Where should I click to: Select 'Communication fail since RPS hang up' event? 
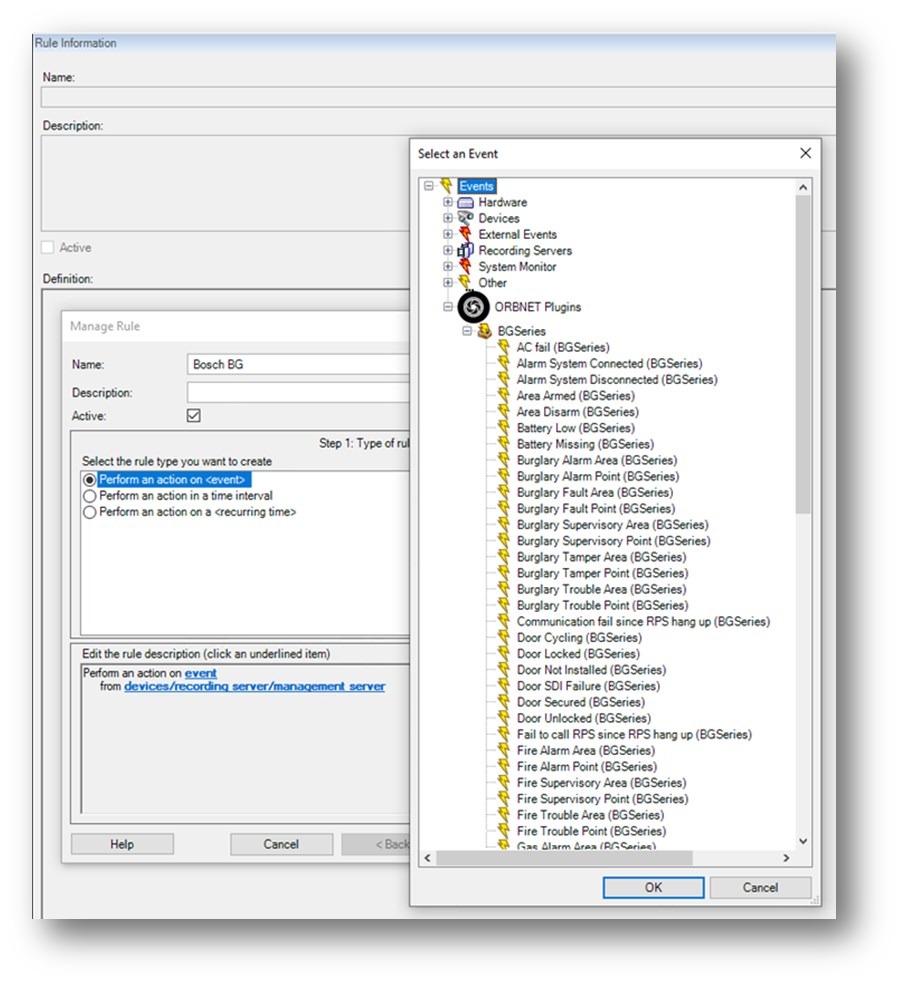(643, 621)
